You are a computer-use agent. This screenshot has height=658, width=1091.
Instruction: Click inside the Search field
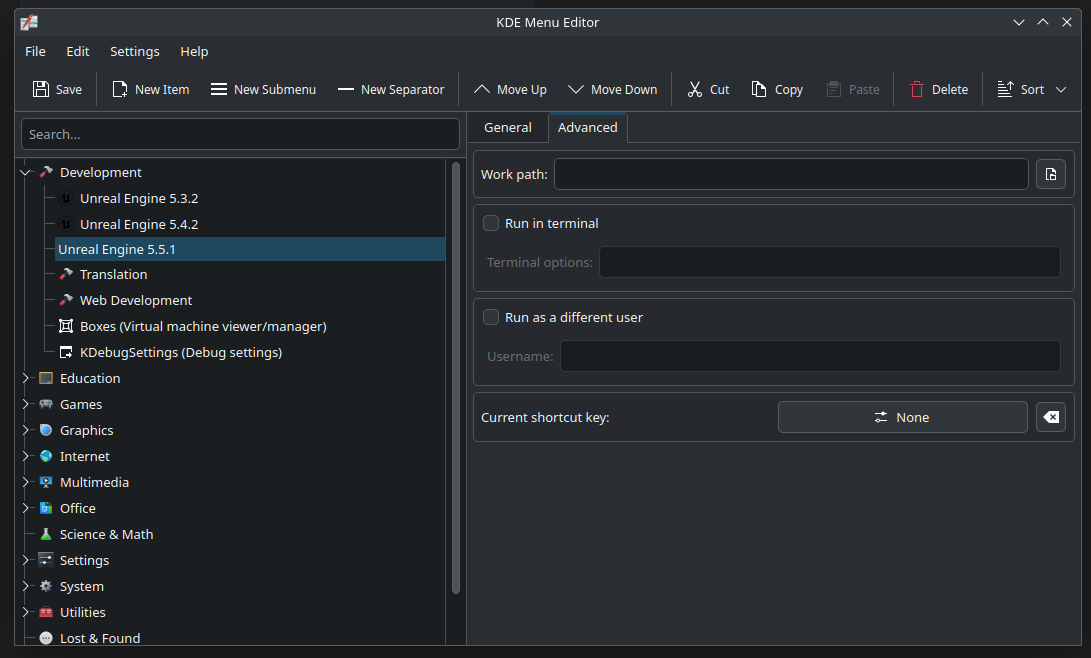click(240, 134)
